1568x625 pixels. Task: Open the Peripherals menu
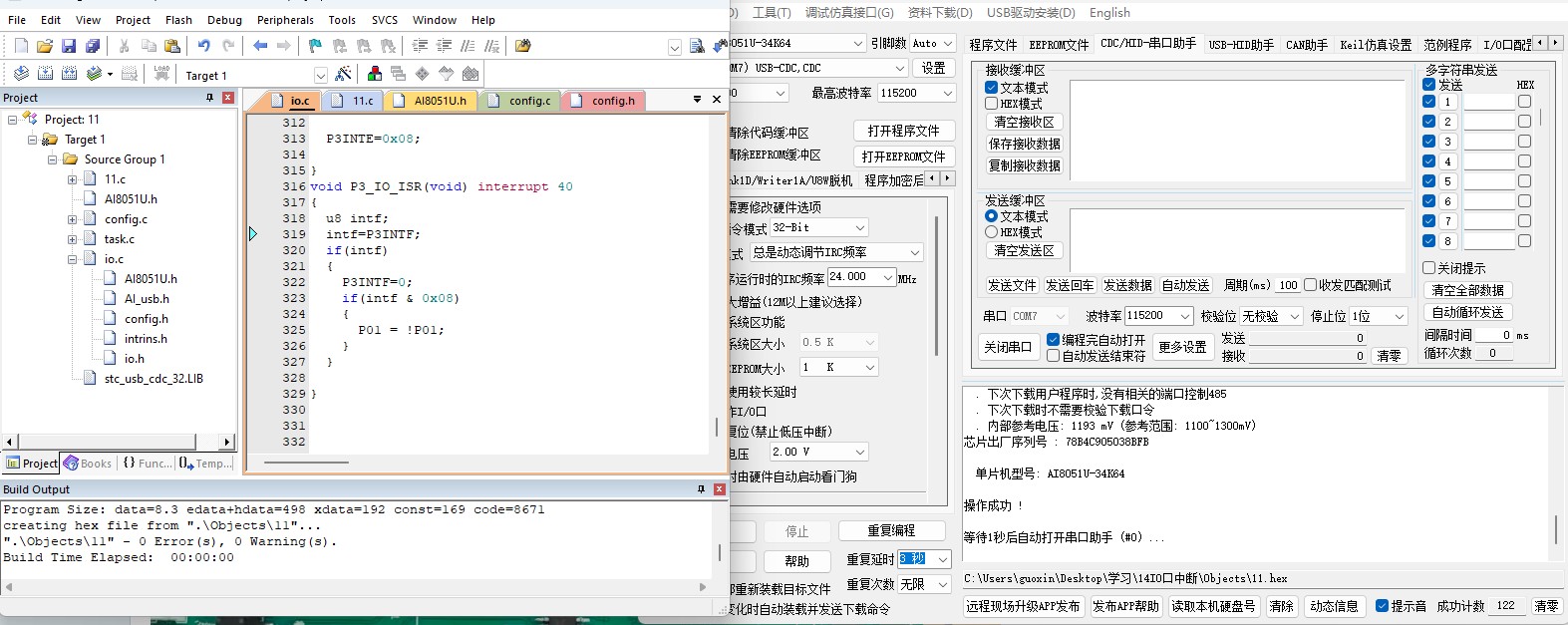click(x=285, y=20)
